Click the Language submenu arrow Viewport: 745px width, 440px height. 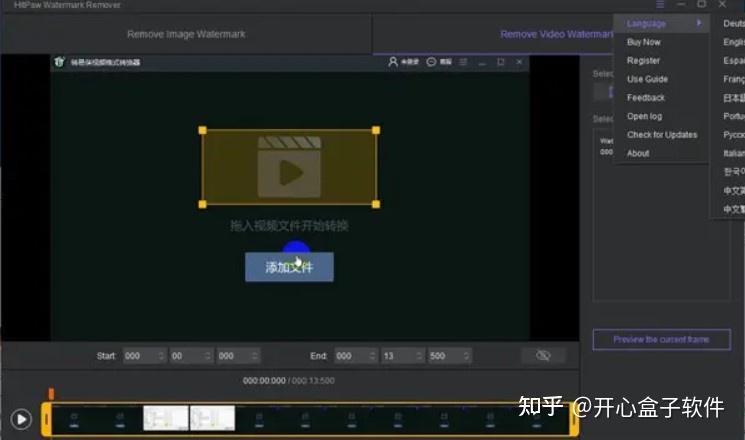[699, 23]
